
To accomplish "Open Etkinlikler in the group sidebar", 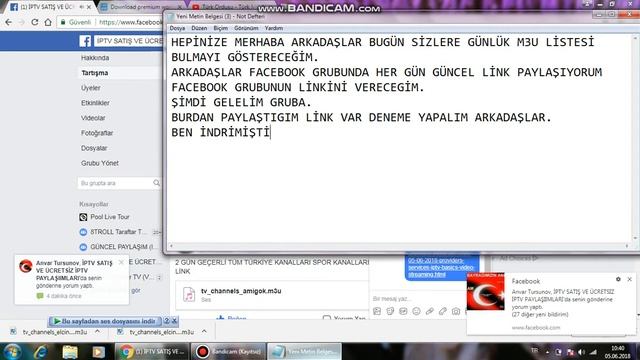I will pyautogui.click(x=95, y=103).
